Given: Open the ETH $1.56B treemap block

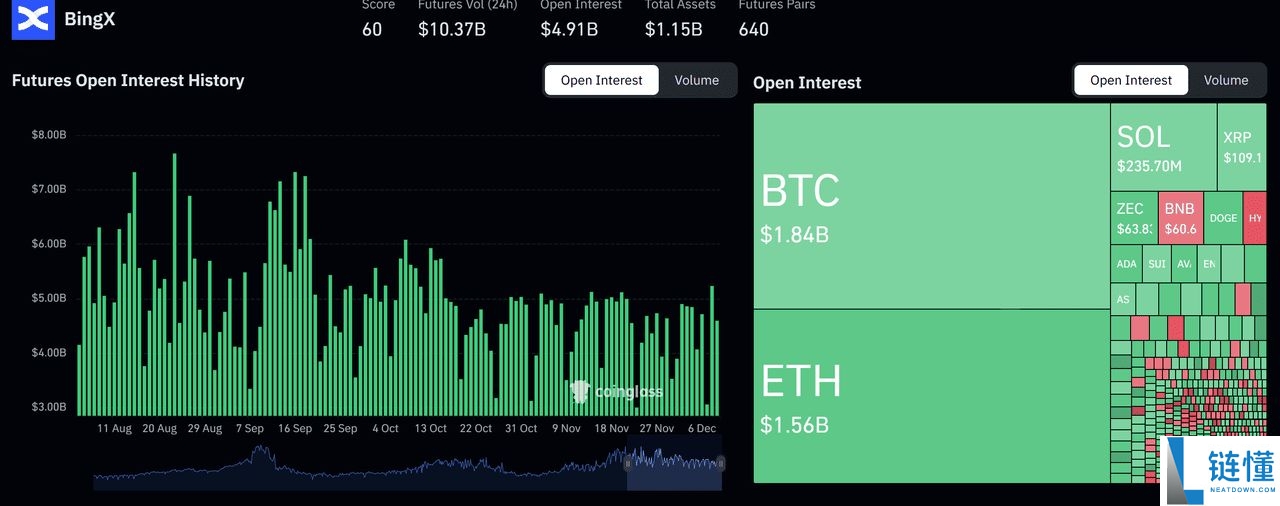Looking at the screenshot, I should tap(930, 396).
